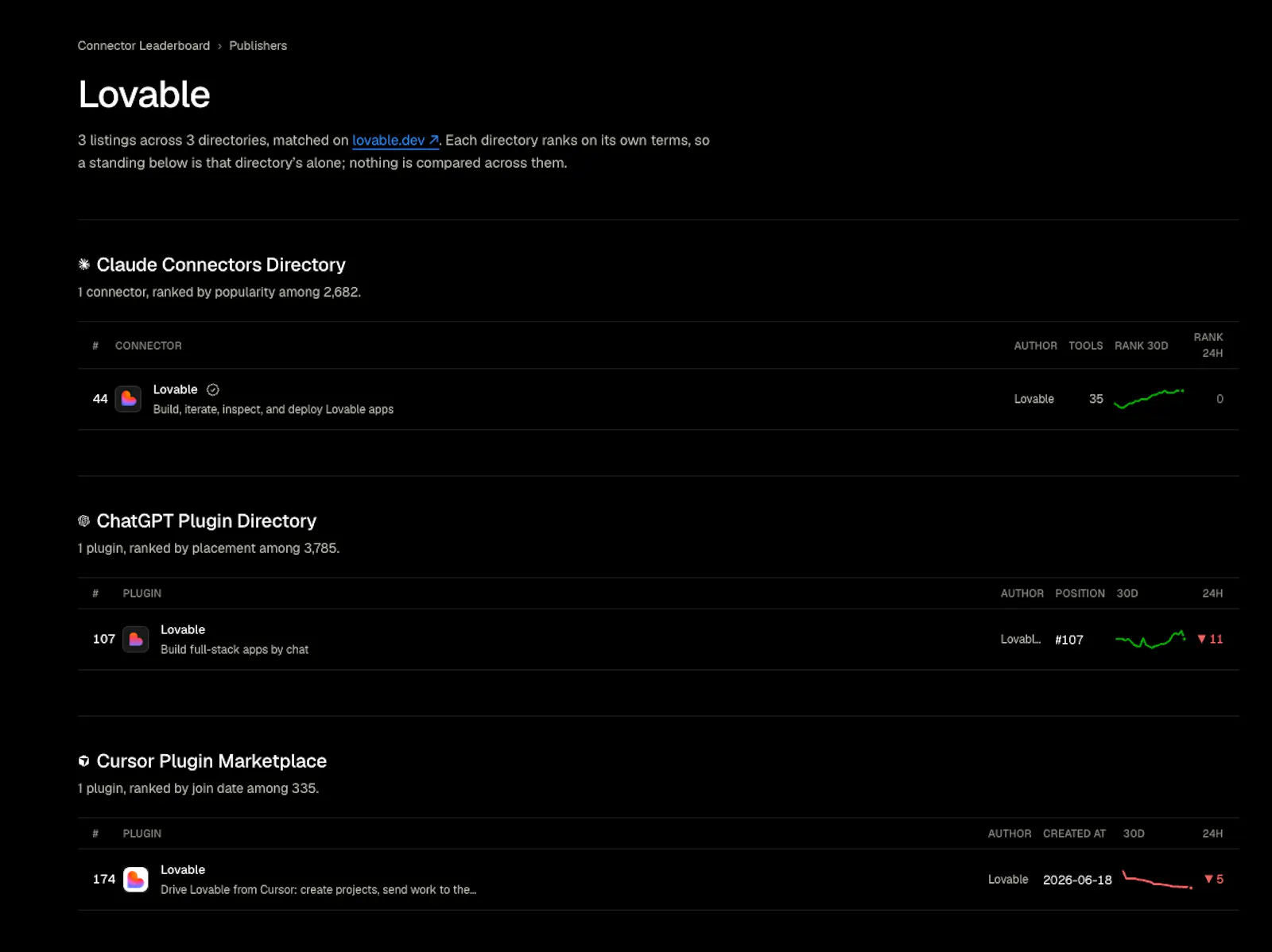Click the Claude Connectors Directory starburst icon

click(x=84, y=265)
